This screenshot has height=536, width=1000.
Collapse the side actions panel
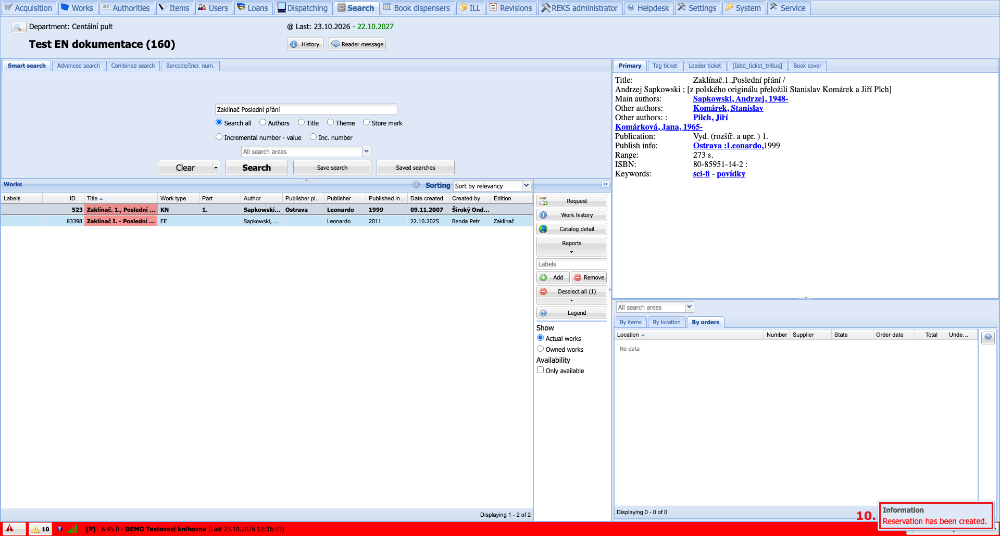pos(605,185)
